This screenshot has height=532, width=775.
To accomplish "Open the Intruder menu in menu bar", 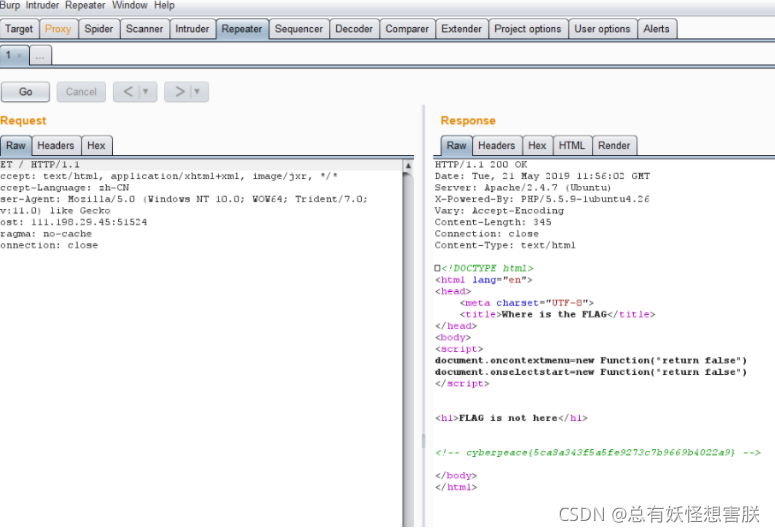I will coord(42,5).
